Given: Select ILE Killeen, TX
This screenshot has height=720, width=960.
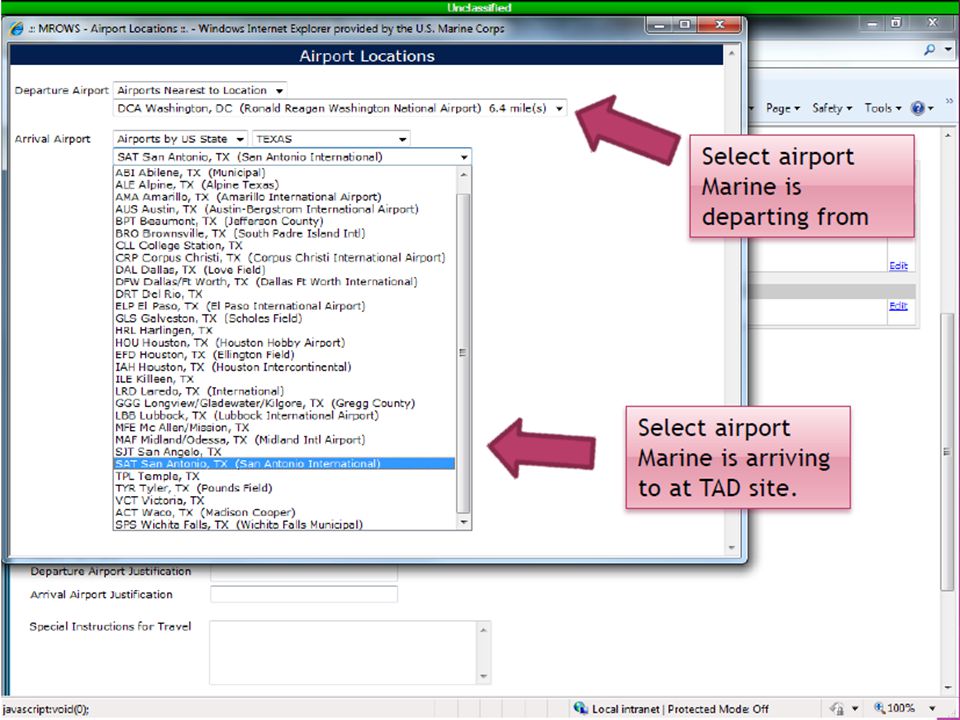Looking at the screenshot, I should click(285, 379).
